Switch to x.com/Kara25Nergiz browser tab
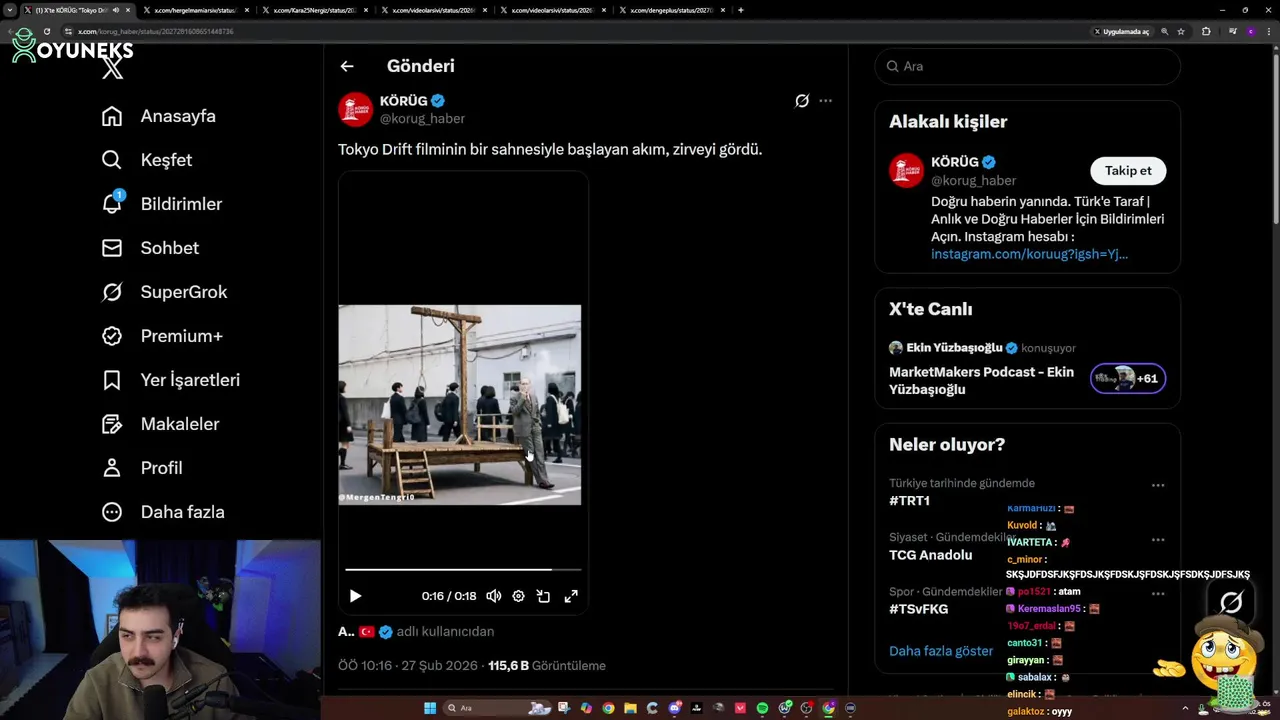Screen dimensions: 1280x720 pos(314,10)
